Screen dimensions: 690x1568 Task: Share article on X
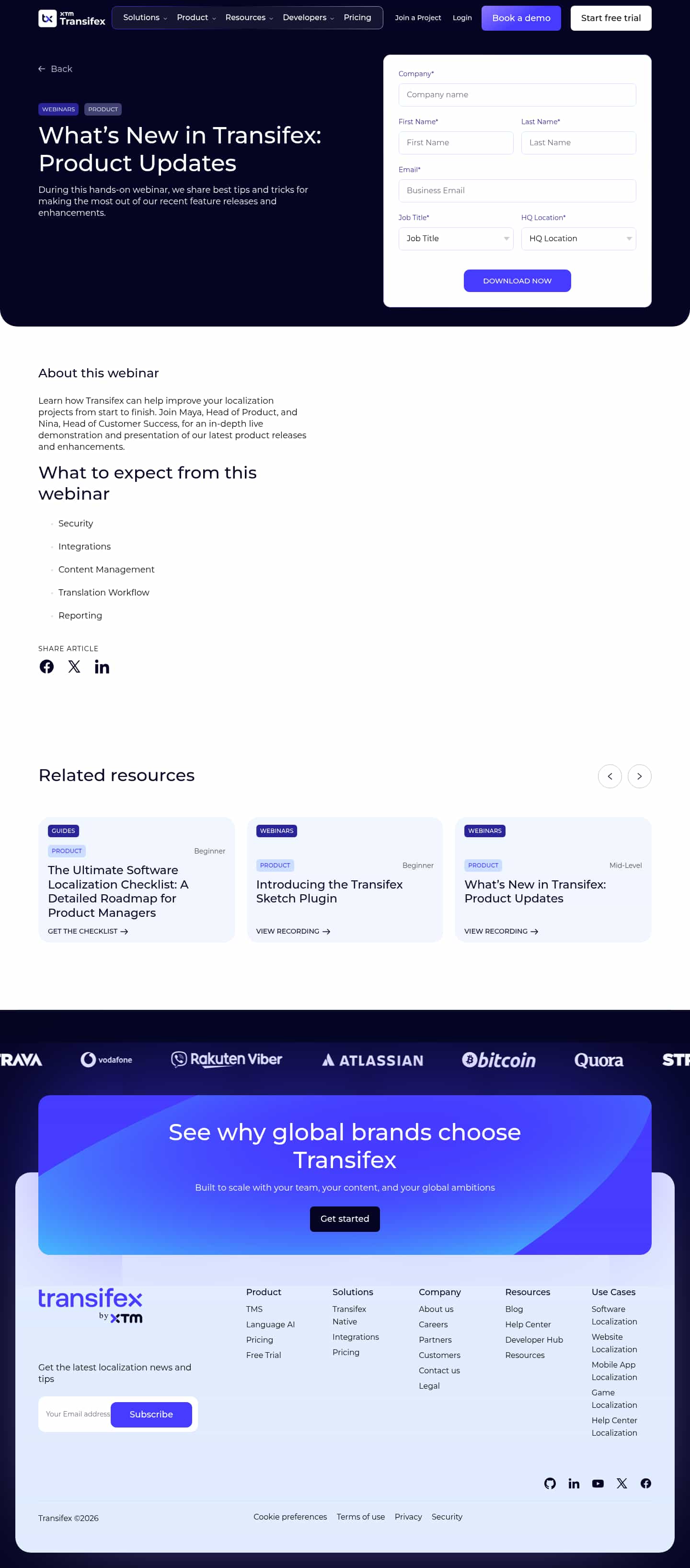(x=74, y=667)
